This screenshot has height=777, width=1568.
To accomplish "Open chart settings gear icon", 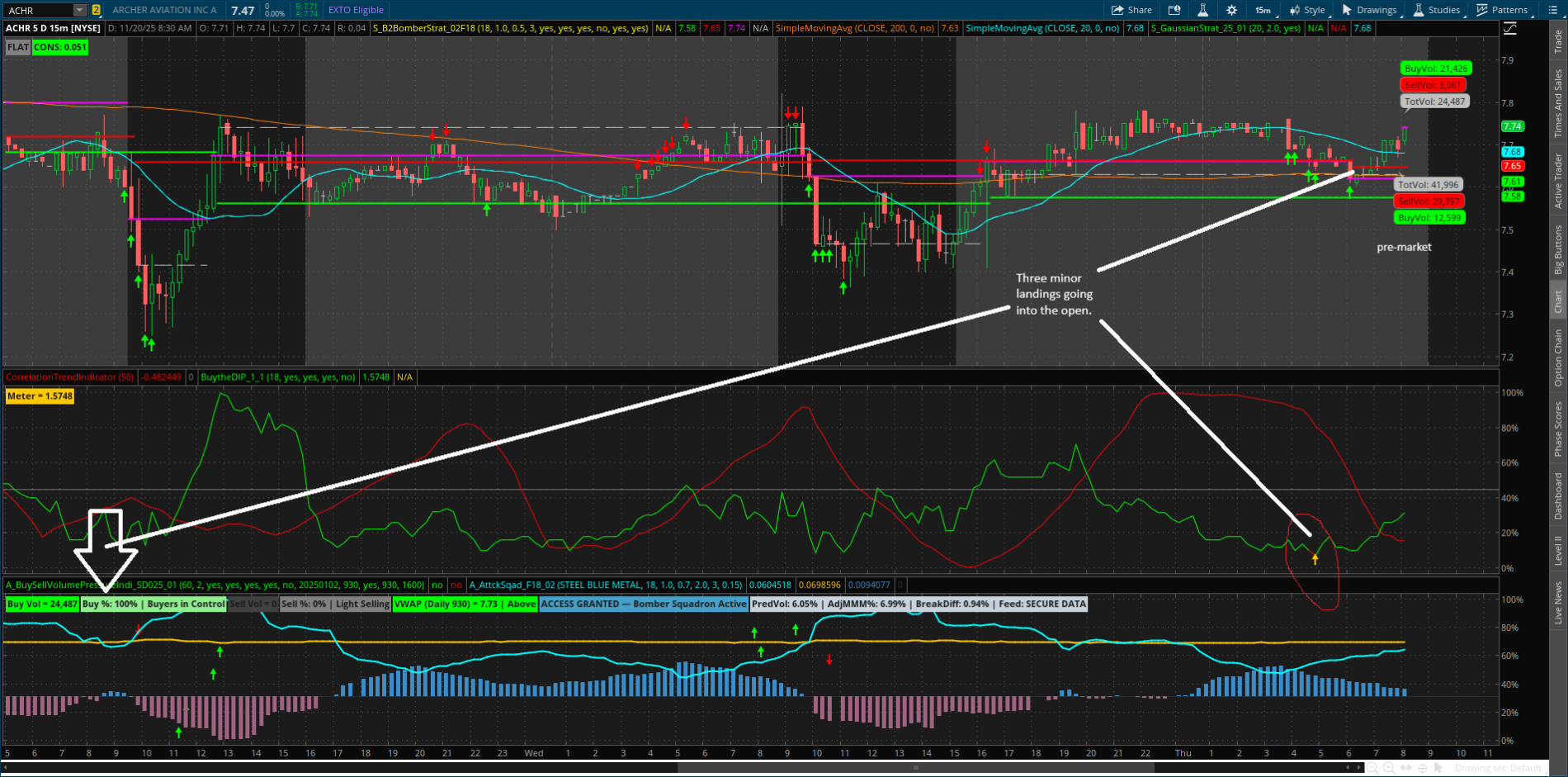I will point(1231,10).
